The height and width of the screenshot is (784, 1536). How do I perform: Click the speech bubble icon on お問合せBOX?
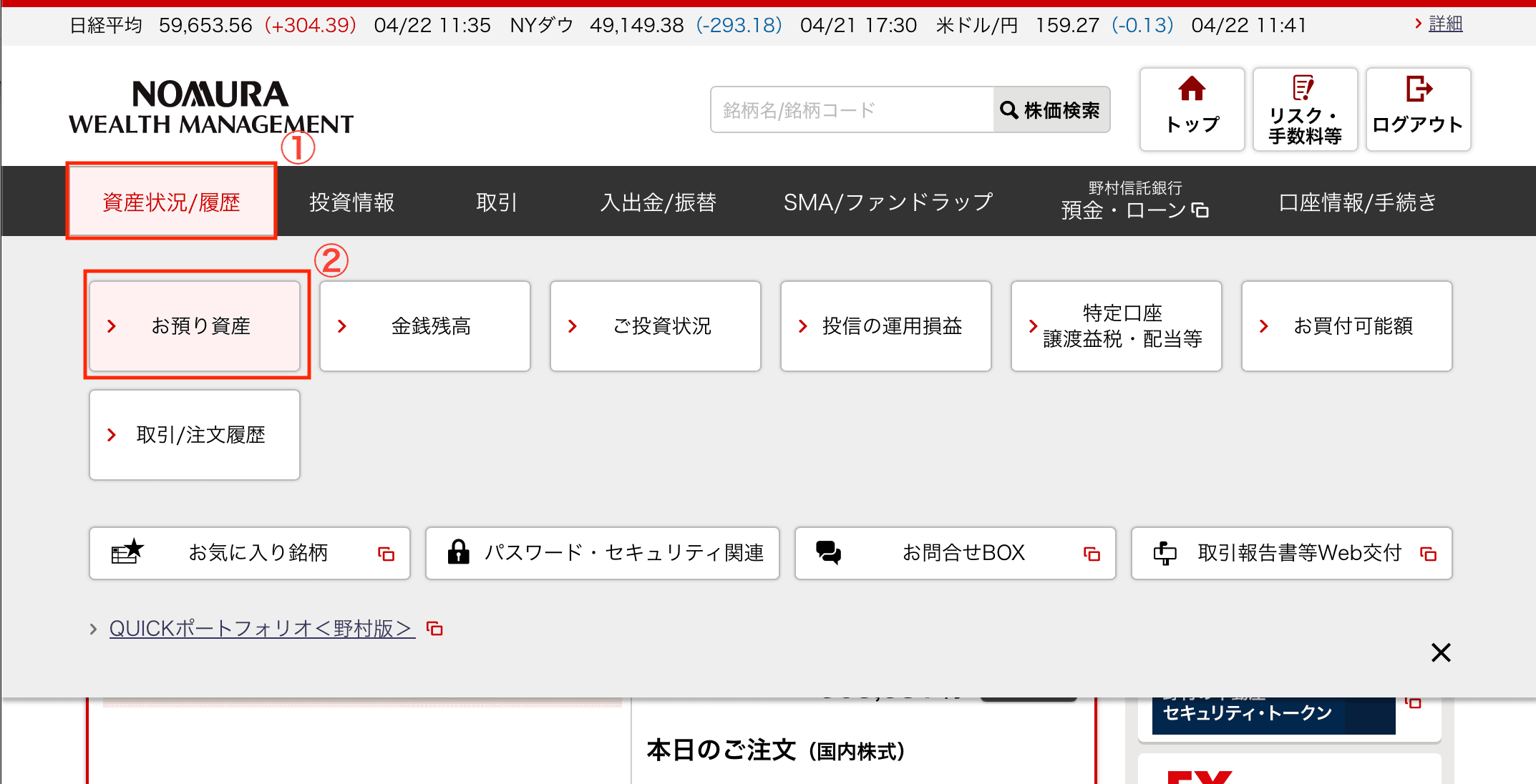[829, 552]
